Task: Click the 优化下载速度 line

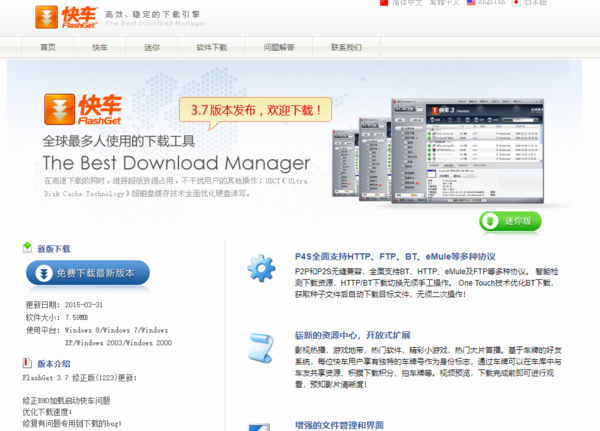Action: click(47, 412)
